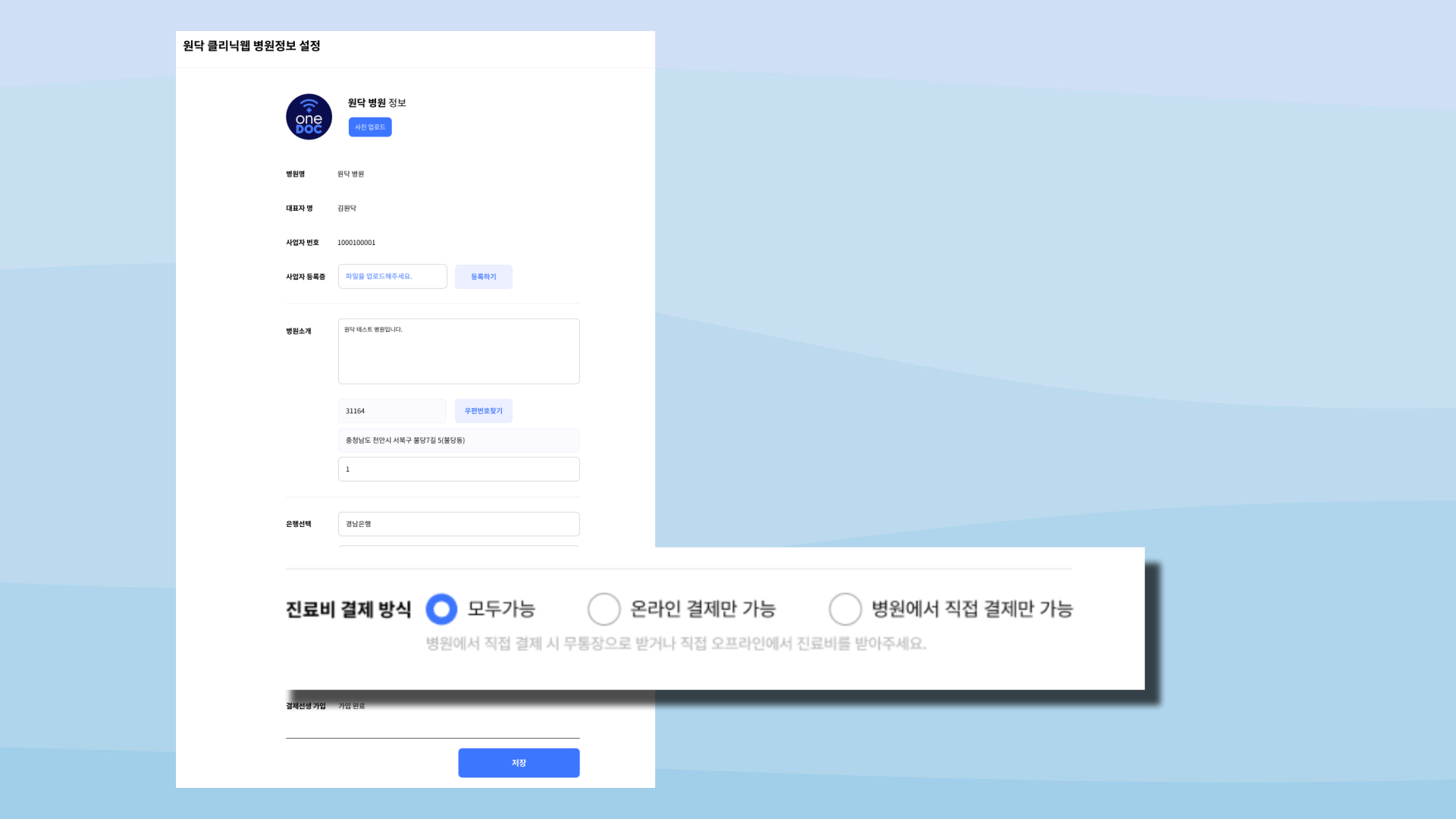
Task: Click the postal code field showing 31164
Action: [x=392, y=411]
